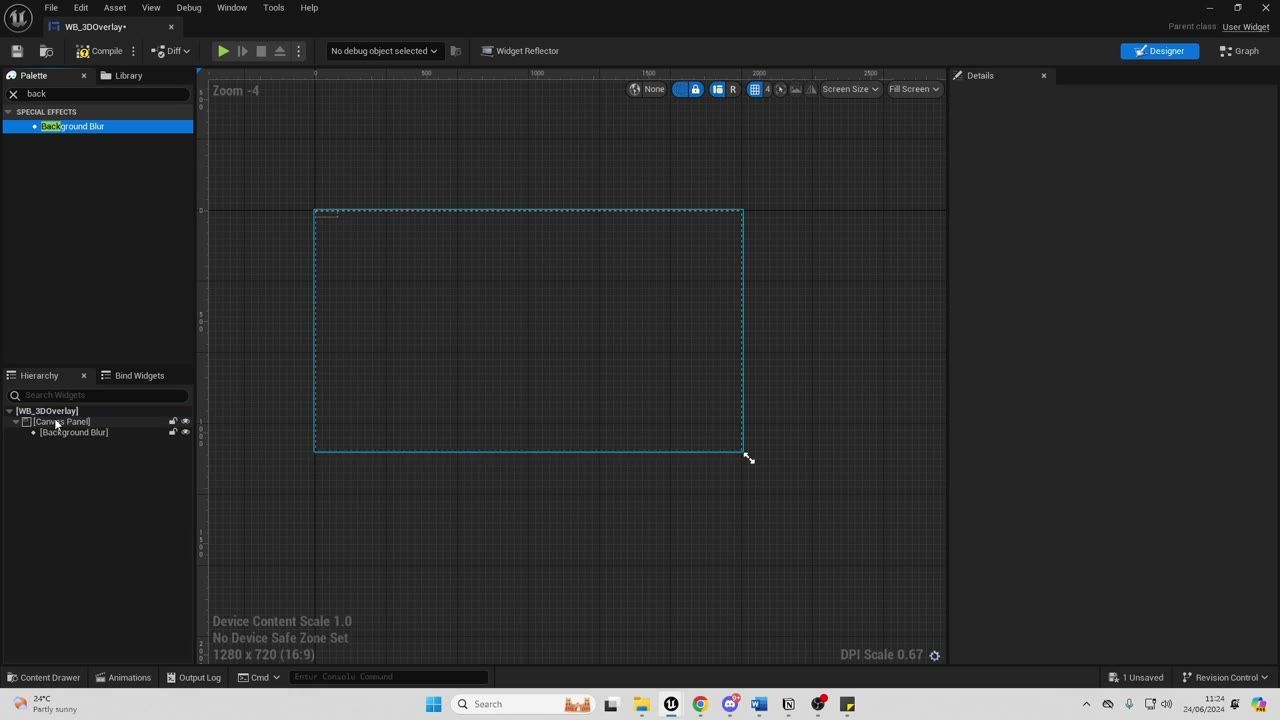Open the DPI Scale settings gear
The width and height of the screenshot is (1280, 720).
click(935, 656)
